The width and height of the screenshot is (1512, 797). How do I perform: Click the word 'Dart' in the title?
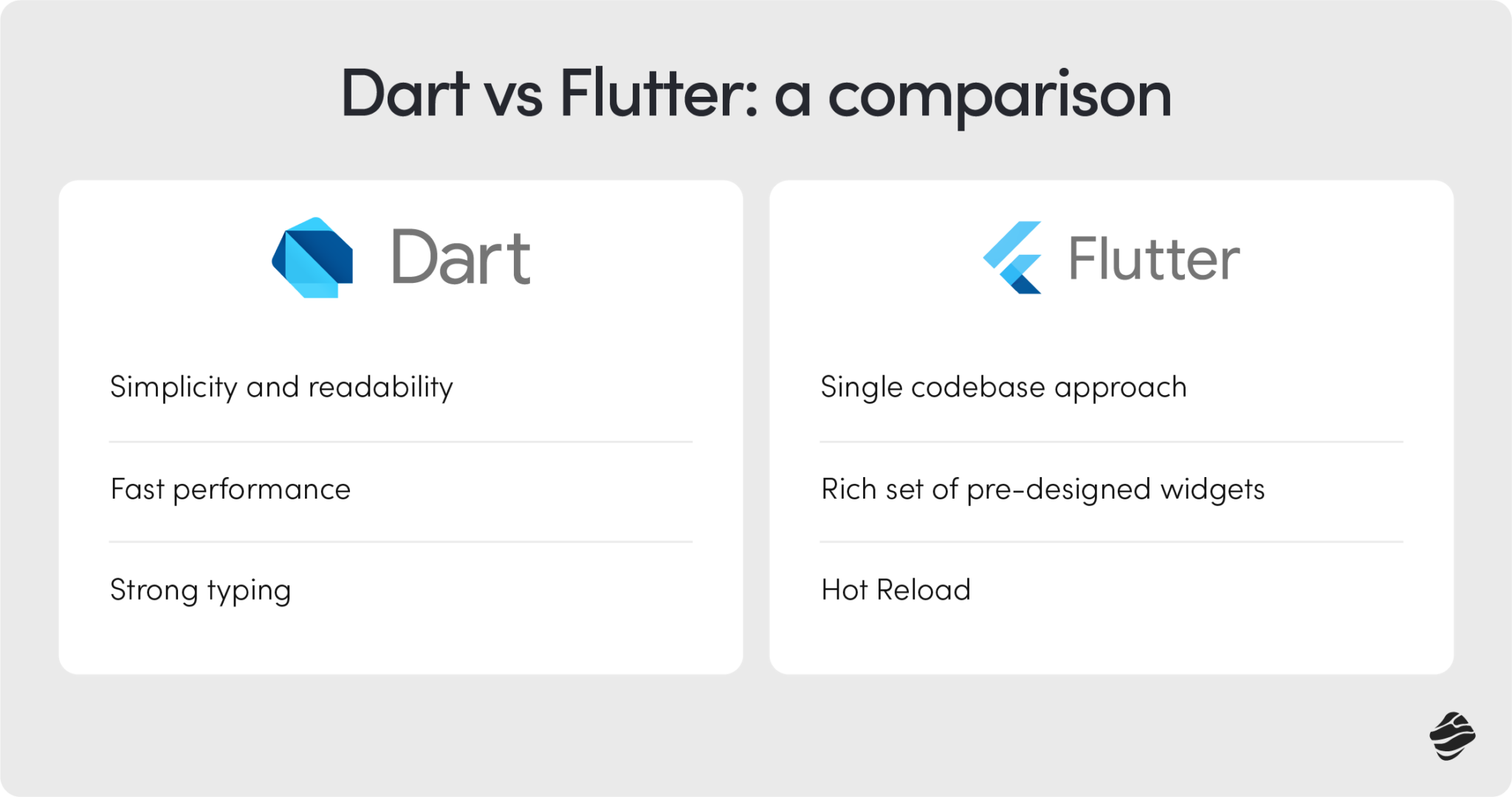click(405, 94)
